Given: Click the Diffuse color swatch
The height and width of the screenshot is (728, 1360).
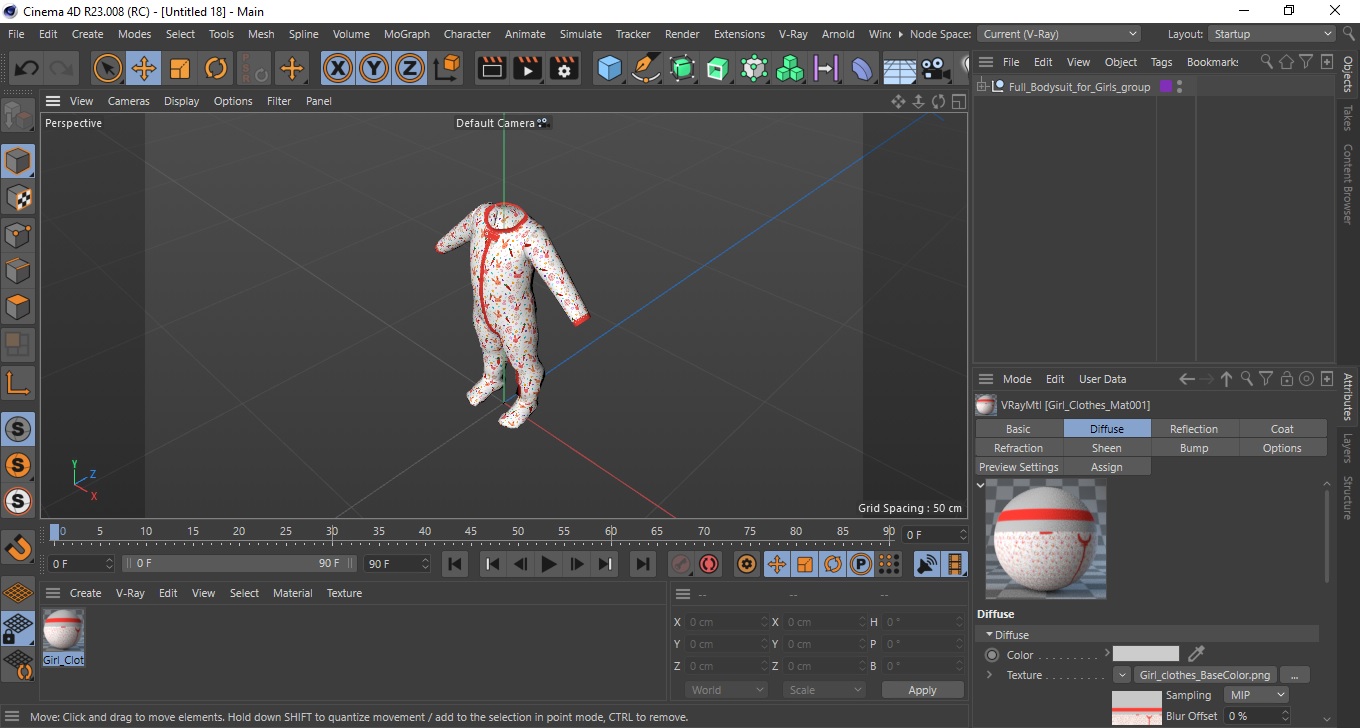Looking at the screenshot, I should 1146,654.
